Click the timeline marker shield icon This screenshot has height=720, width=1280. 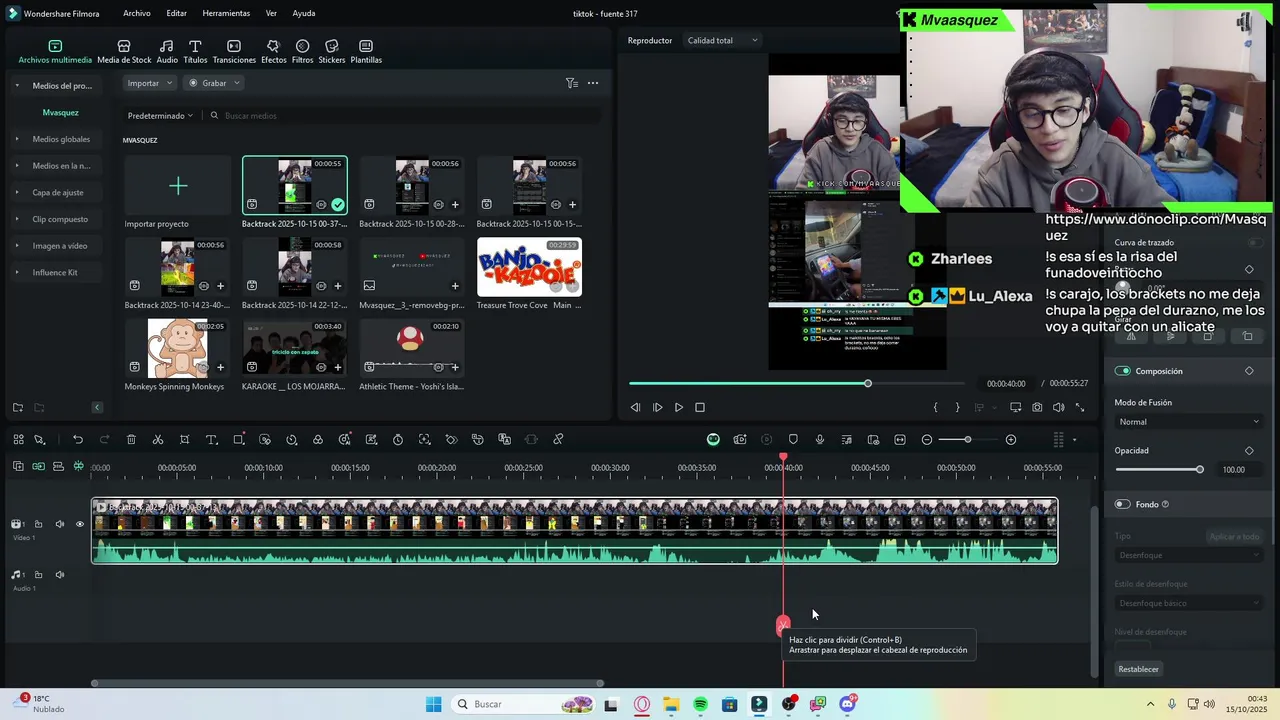pyautogui.click(x=793, y=440)
